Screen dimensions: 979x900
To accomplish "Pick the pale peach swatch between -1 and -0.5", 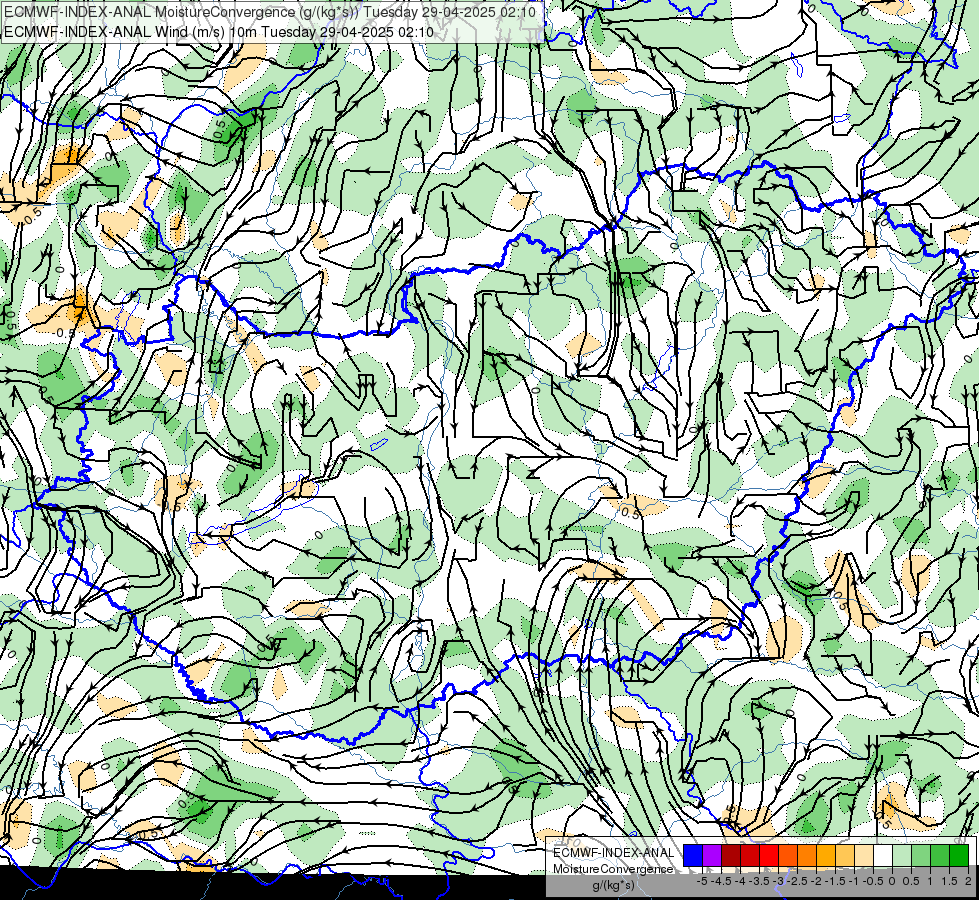I will tap(864, 856).
